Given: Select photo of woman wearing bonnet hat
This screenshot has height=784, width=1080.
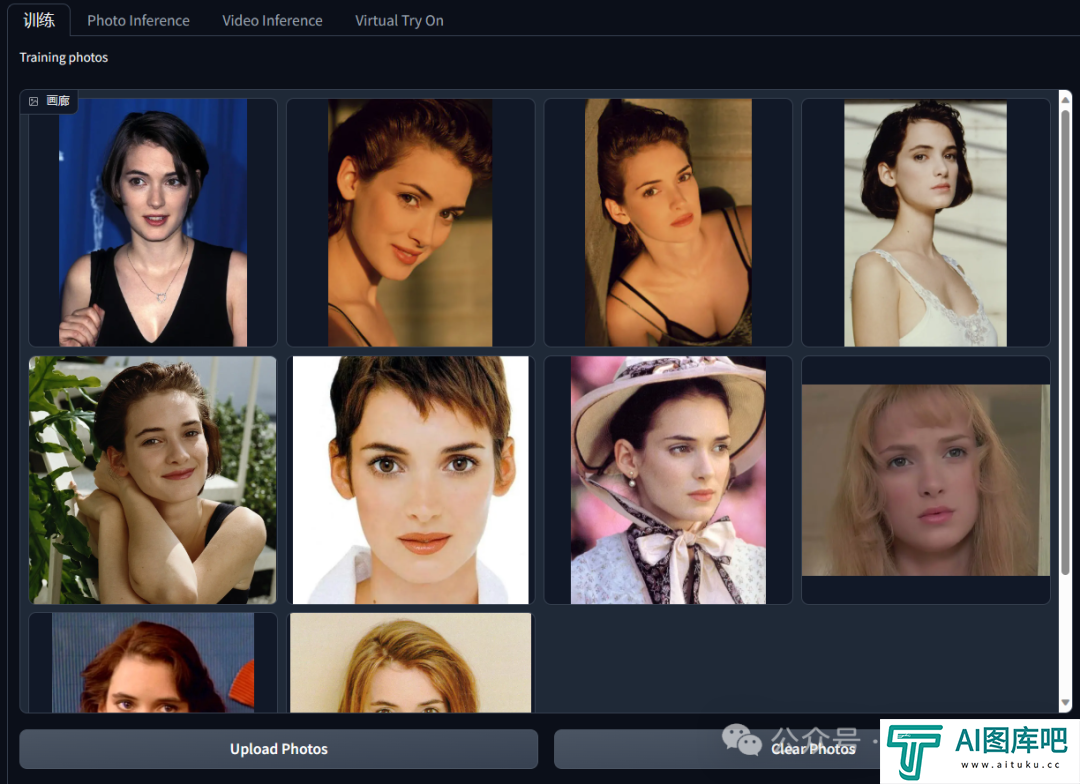Looking at the screenshot, I should 668,480.
